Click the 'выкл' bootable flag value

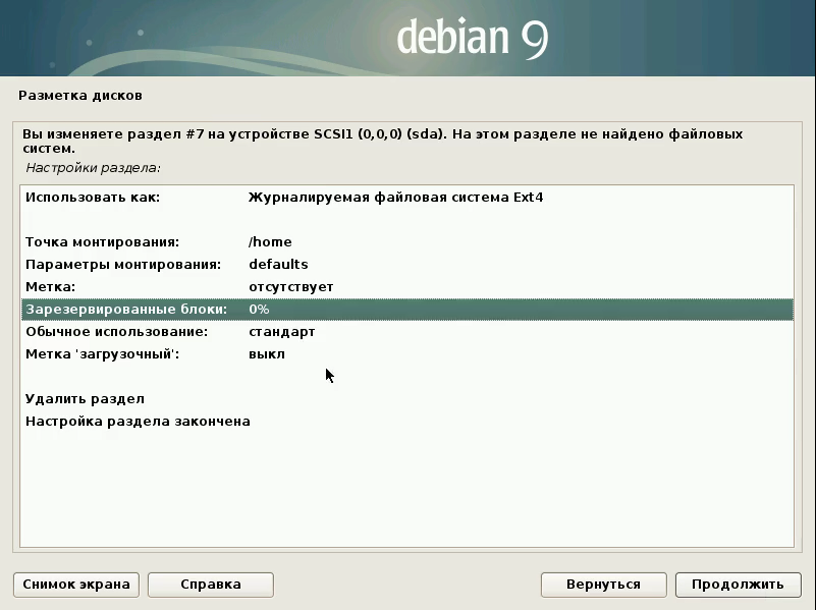coord(266,354)
